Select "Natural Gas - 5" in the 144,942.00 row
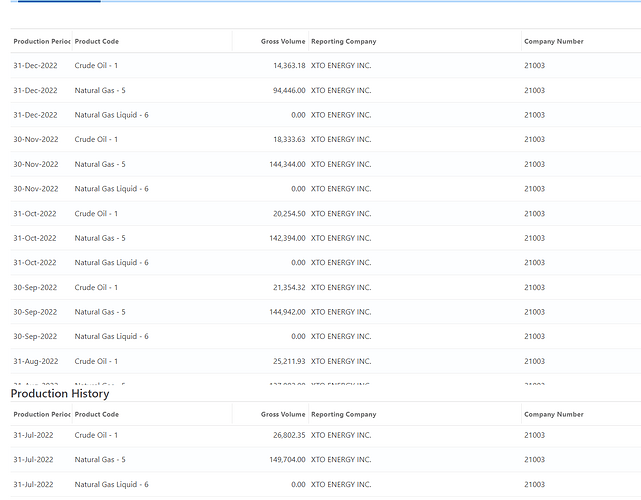 tap(100, 312)
